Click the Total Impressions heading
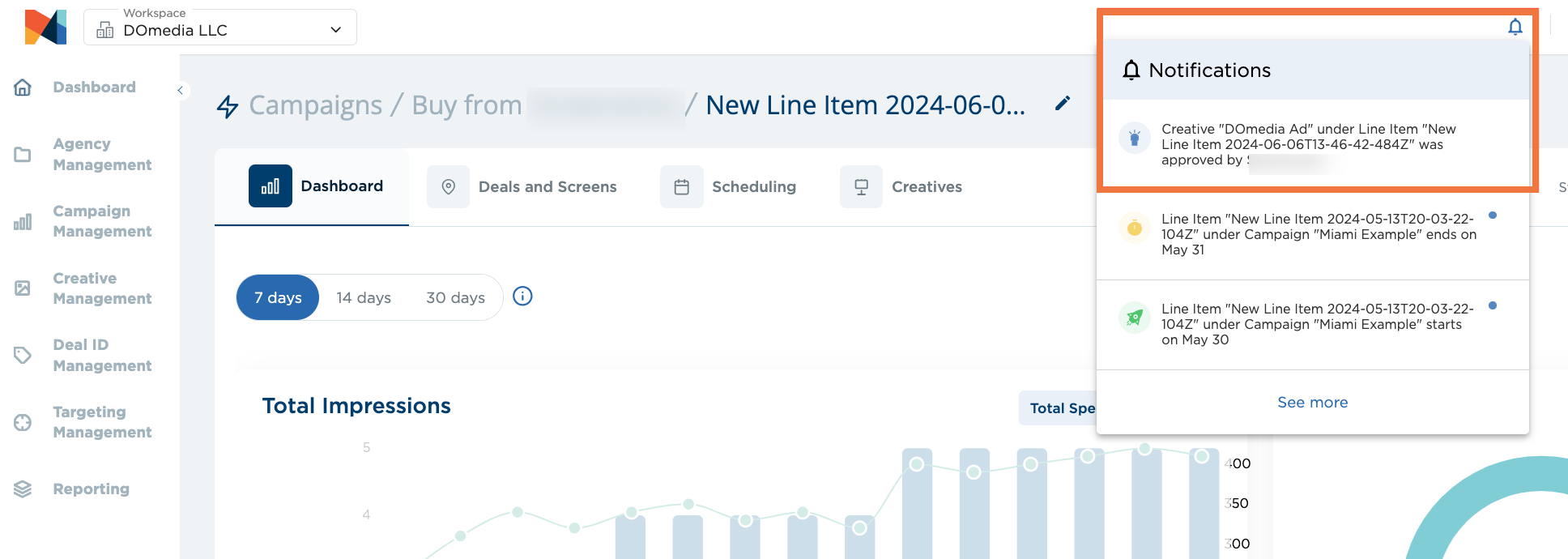The height and width of the screenshot is (559, 1568). tap(356, 406)
